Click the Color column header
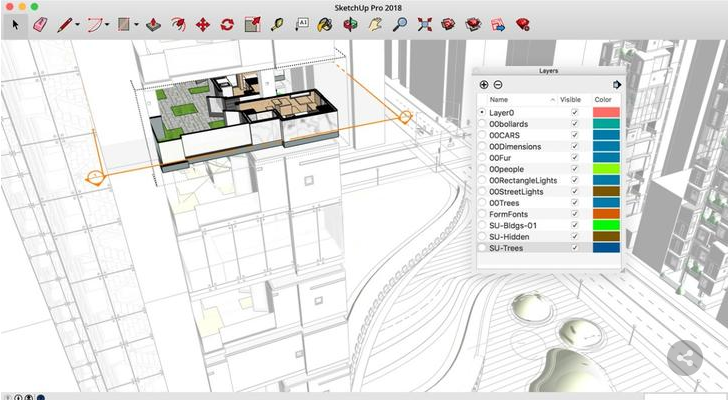Screen dimensions: 728x400 [x=603, y=99]
